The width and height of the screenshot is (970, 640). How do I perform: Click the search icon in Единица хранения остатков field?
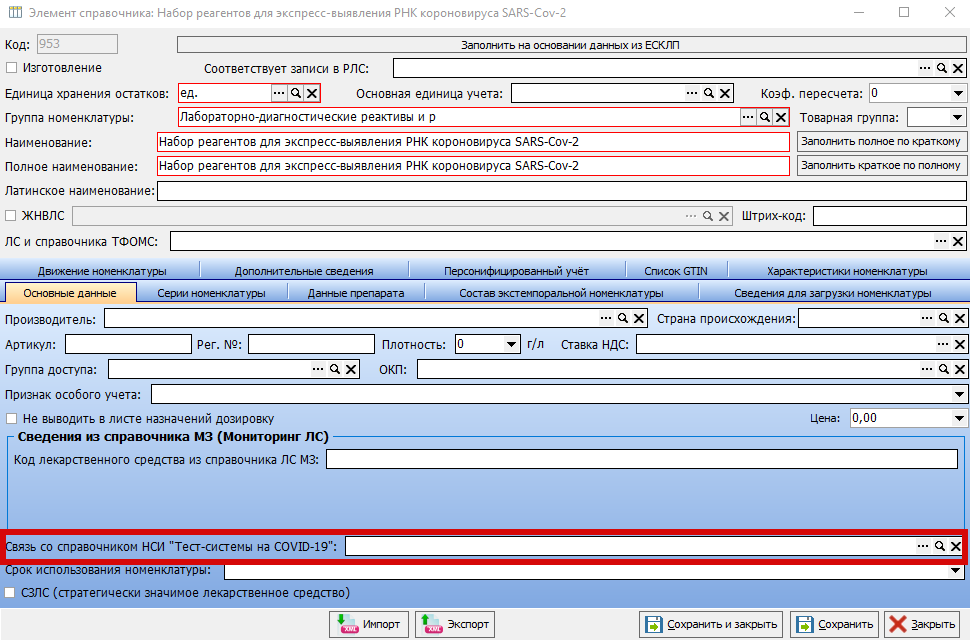(295, 93)
